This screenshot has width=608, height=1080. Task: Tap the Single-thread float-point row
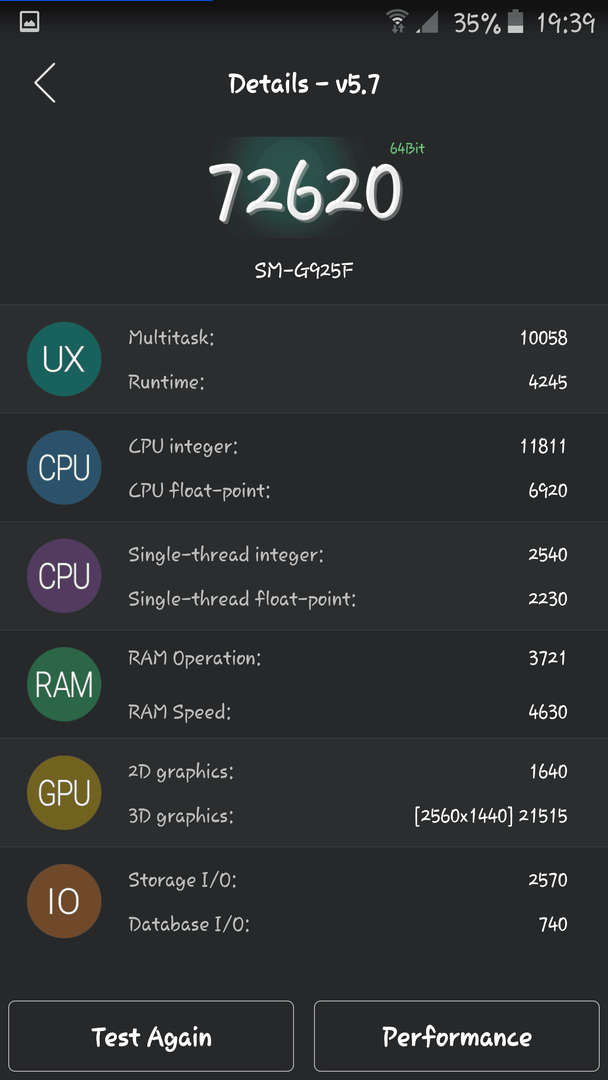pyautogui.click(x=348, y=599)
